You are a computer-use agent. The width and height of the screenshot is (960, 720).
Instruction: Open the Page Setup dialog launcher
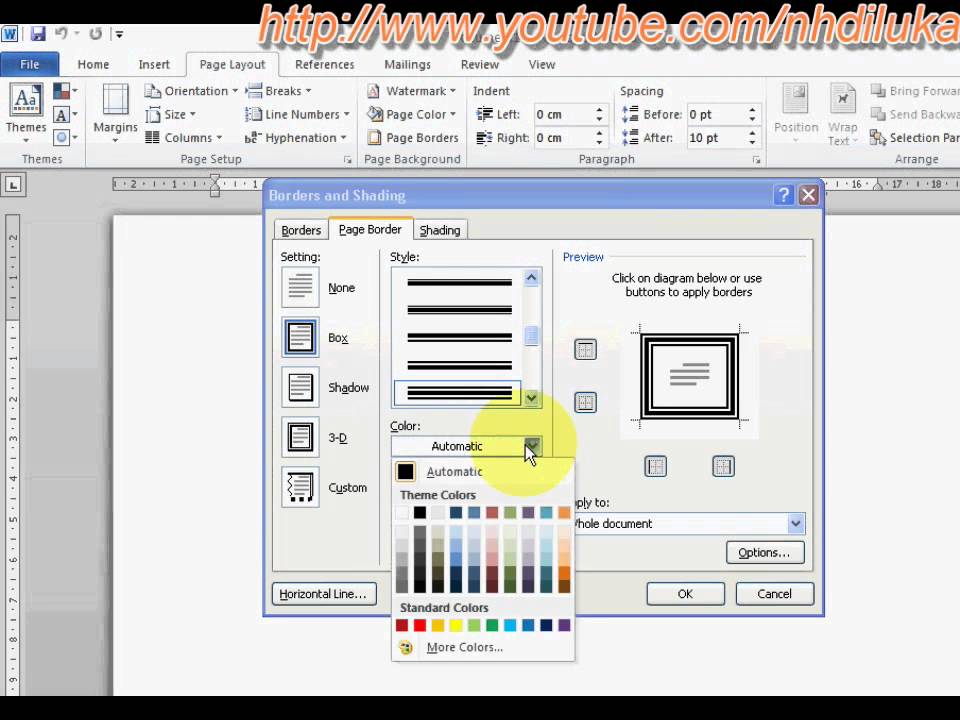(x=347, y=160)
